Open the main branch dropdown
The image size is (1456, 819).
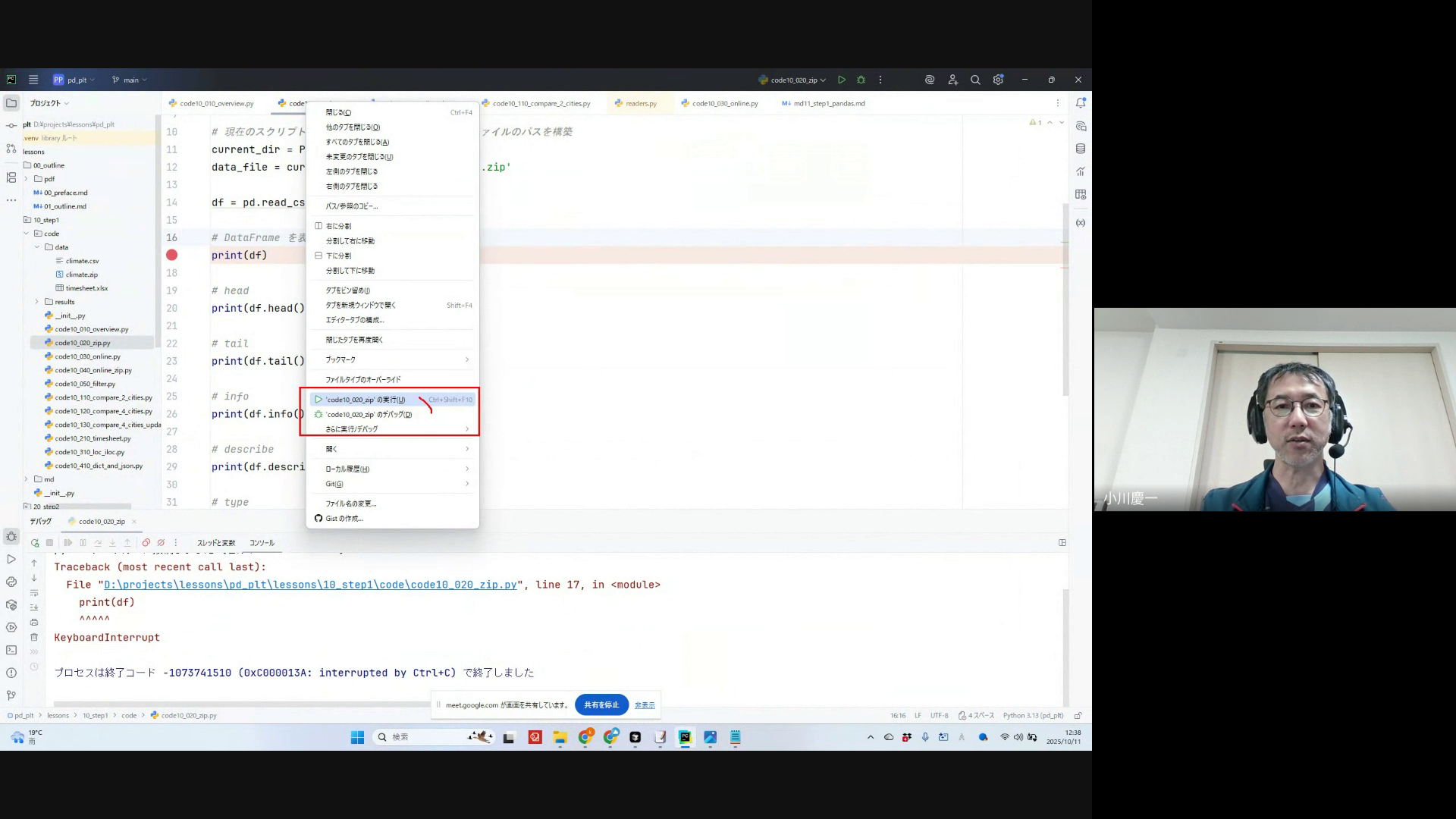tap(130, 80)
